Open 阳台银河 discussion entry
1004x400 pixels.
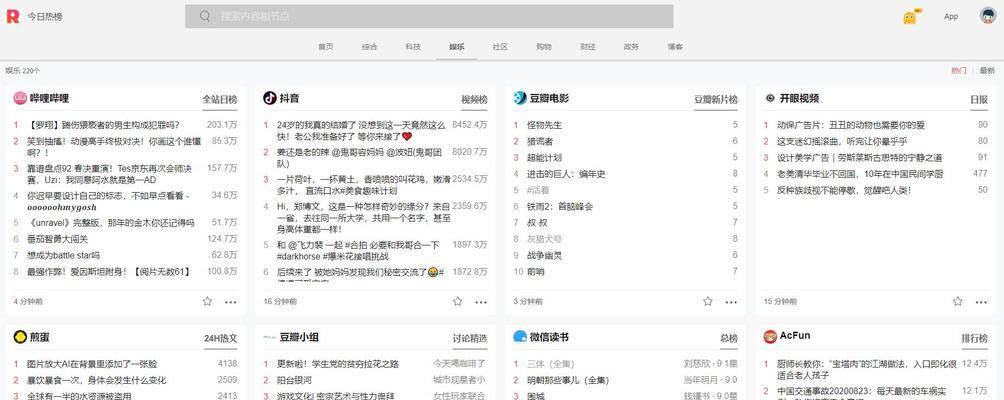point(295,380)
